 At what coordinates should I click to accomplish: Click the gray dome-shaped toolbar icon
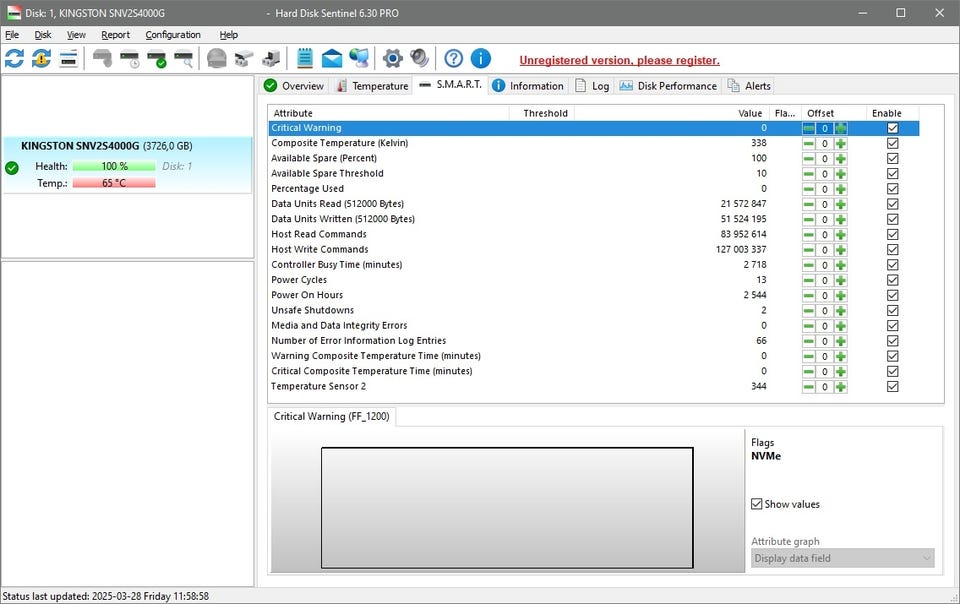[x=217, y=59]
